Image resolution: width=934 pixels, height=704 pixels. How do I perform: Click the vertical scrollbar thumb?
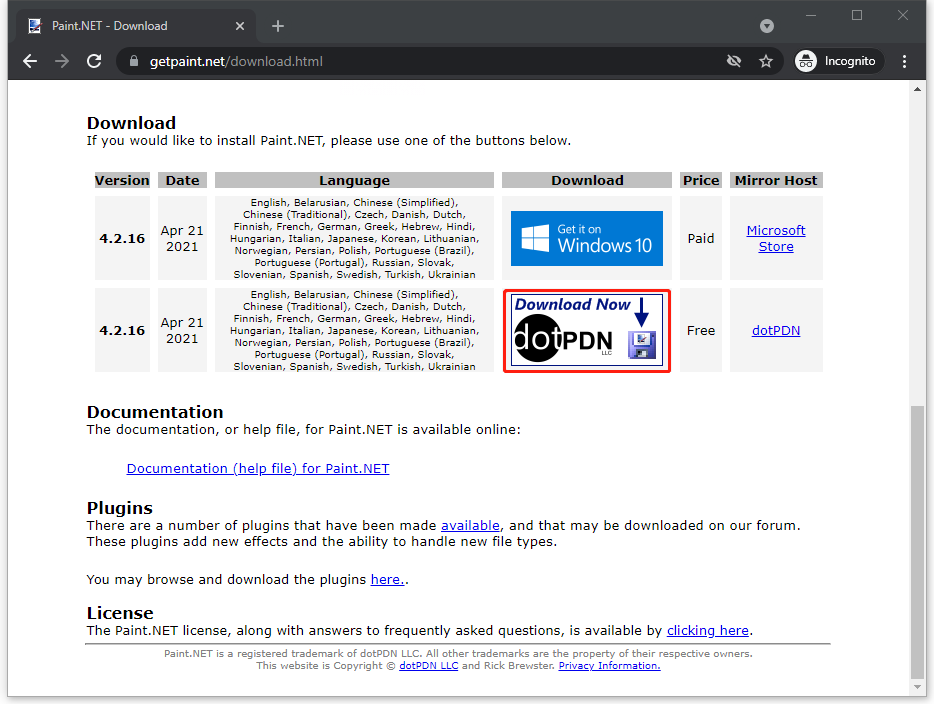click(x=918, y=540)
